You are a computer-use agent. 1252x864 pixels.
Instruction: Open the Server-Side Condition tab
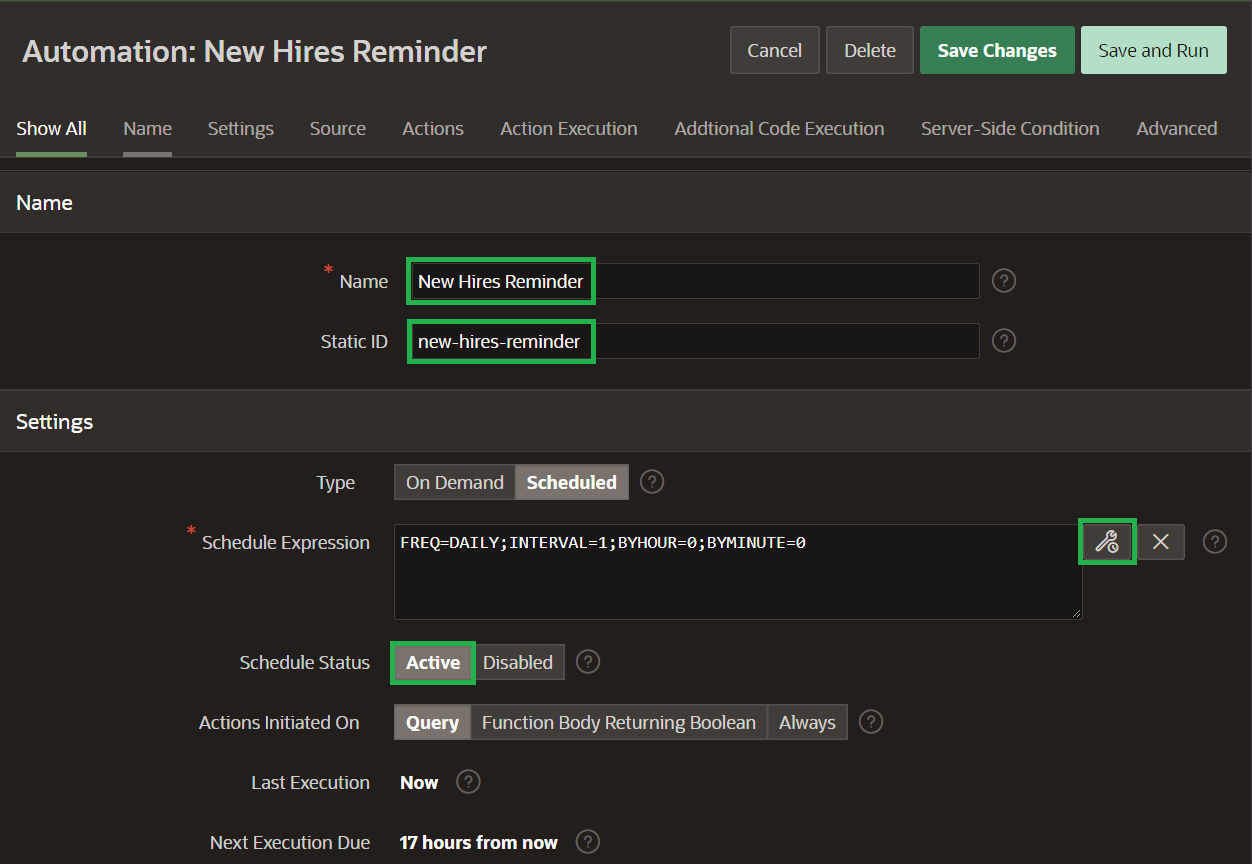pyautogui.click(x=1010, y=129)
